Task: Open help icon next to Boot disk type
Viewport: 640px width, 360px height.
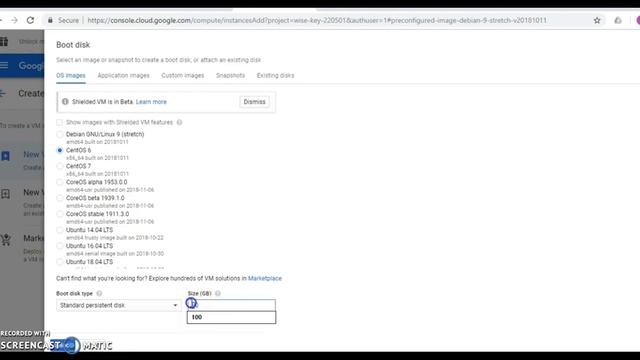Action: tap(99, 293)
